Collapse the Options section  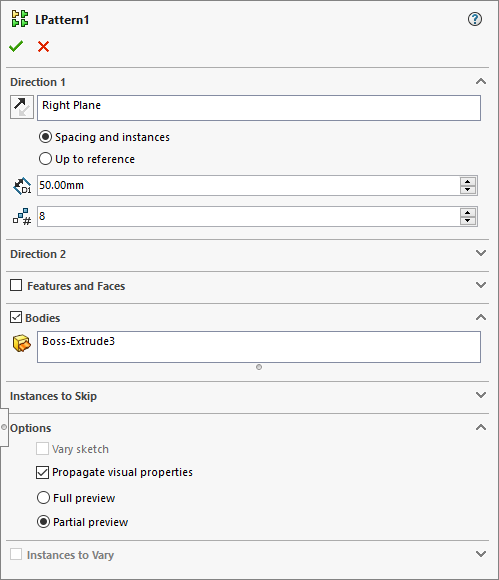(x=481, y=427)
